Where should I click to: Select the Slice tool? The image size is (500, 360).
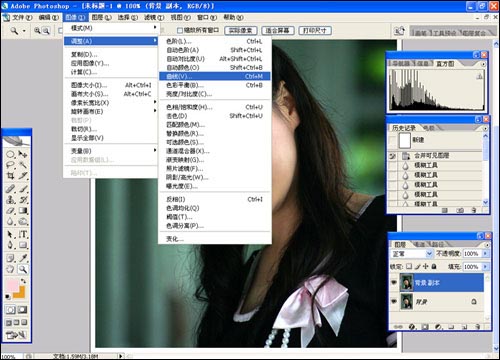(x=23, y=176)
